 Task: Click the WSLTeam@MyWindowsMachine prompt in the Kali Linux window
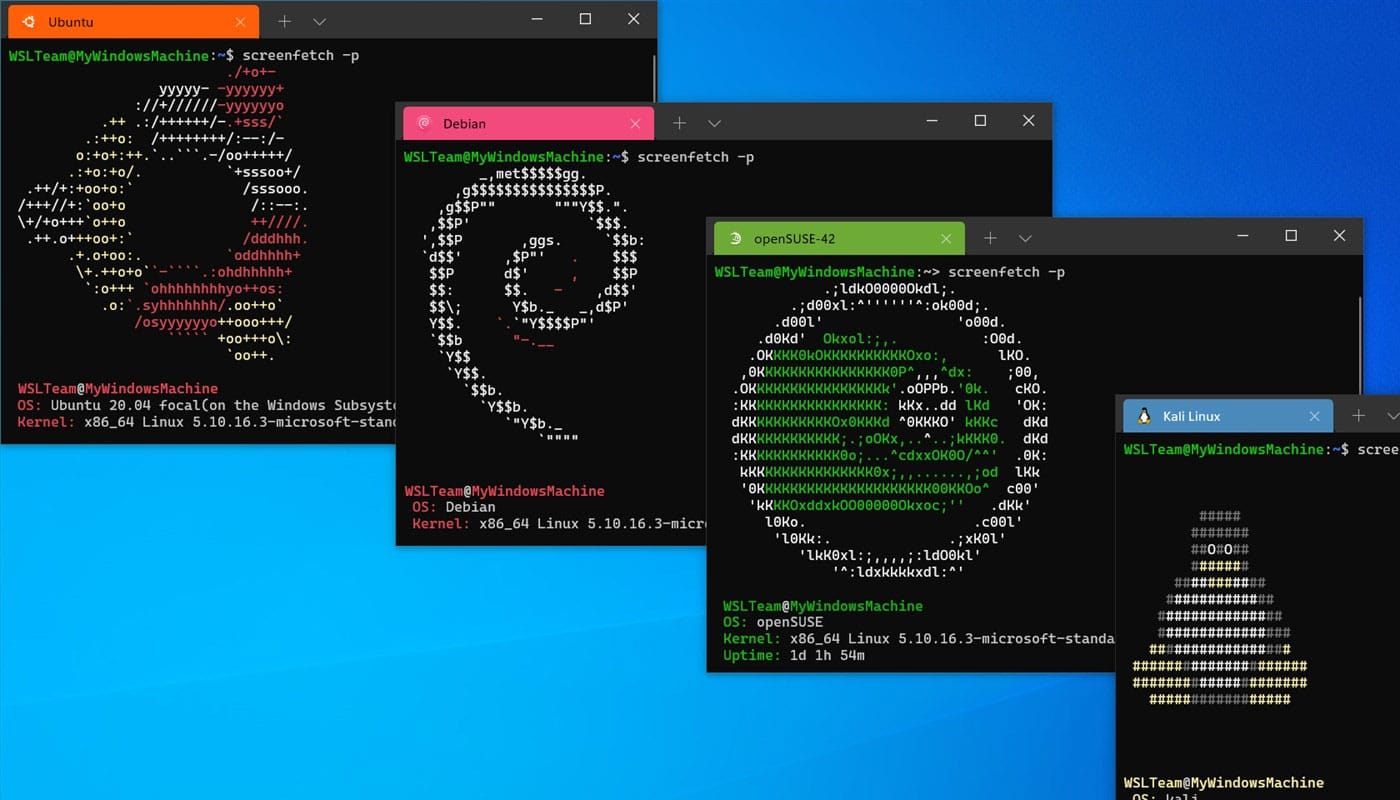[x=1224, y=449]
